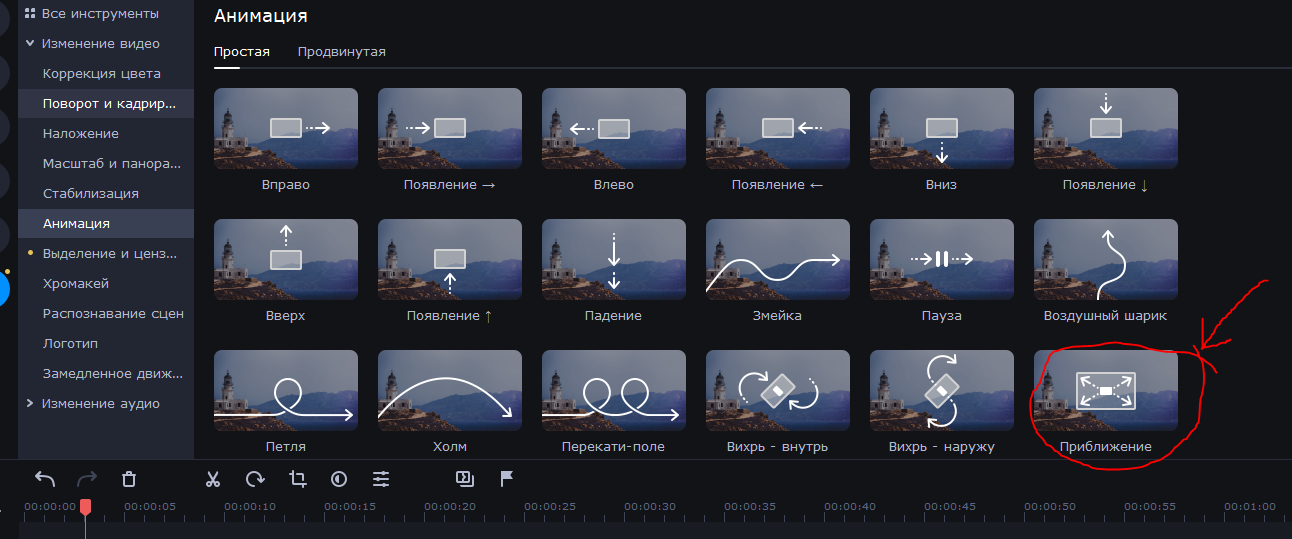This screenshot has width=1292, height=539.
Task: Choose the Появление → animation preset
Action: (x=450, y=129)
